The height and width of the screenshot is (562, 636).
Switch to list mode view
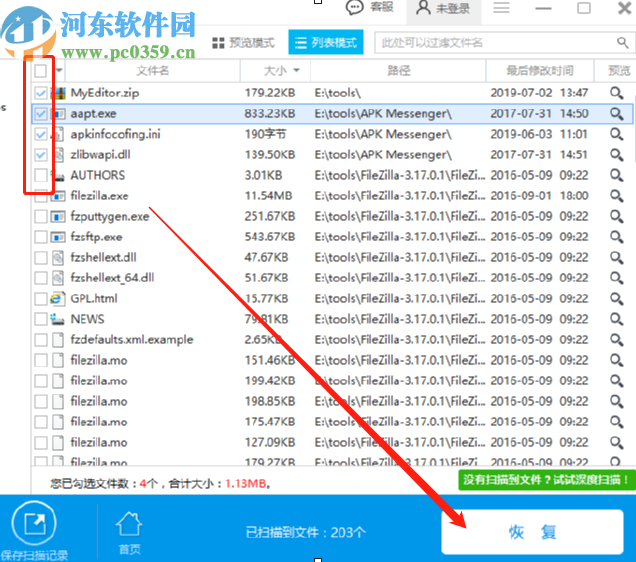(326, 42)
